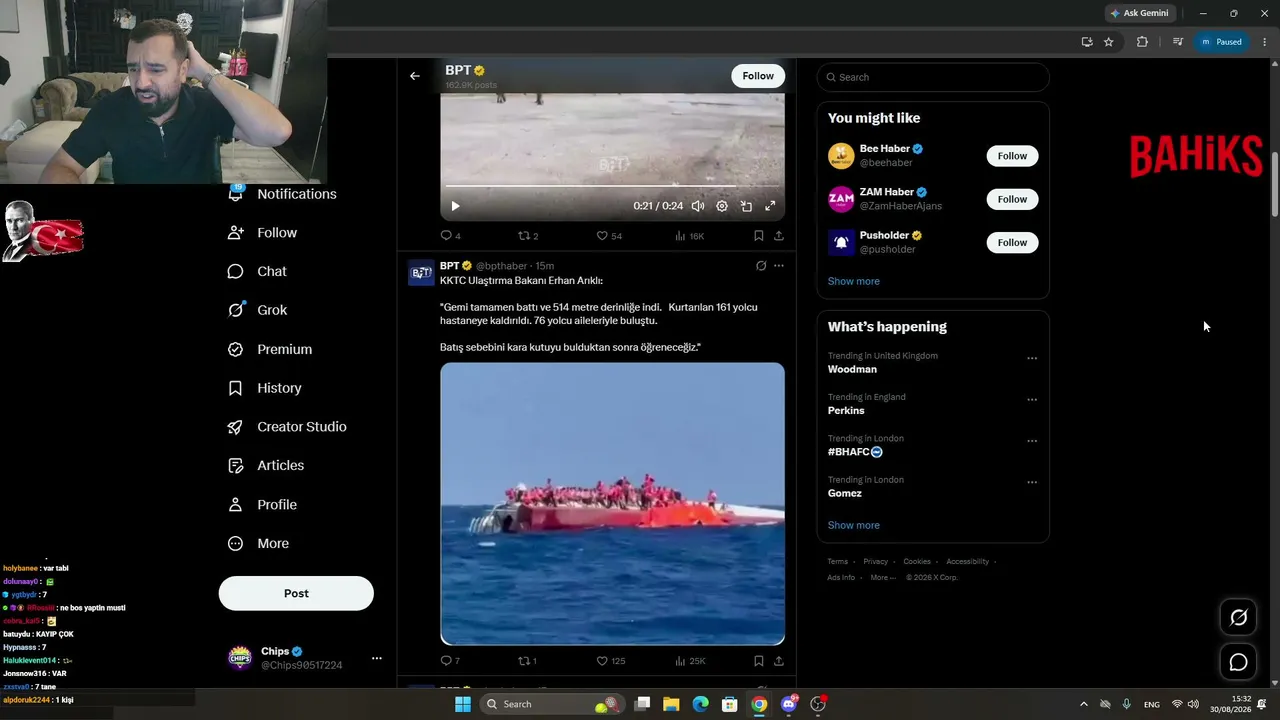Follow the BPT account in the header
This screenshot has width=1280, height=720.
pyautogui.click(x=758, y=76)
